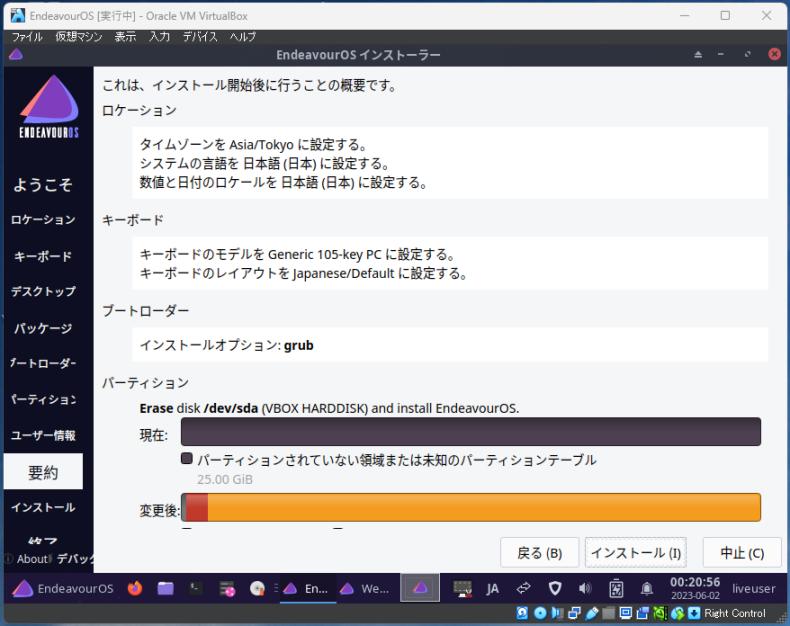
Task: Open the network display tray icon
Action: (462, 588)
